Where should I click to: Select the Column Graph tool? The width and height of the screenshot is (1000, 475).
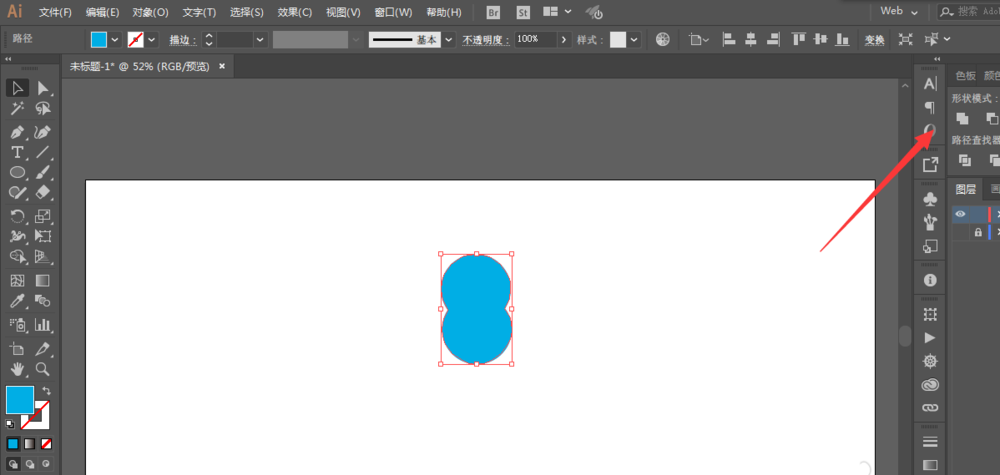coord(43,325)
